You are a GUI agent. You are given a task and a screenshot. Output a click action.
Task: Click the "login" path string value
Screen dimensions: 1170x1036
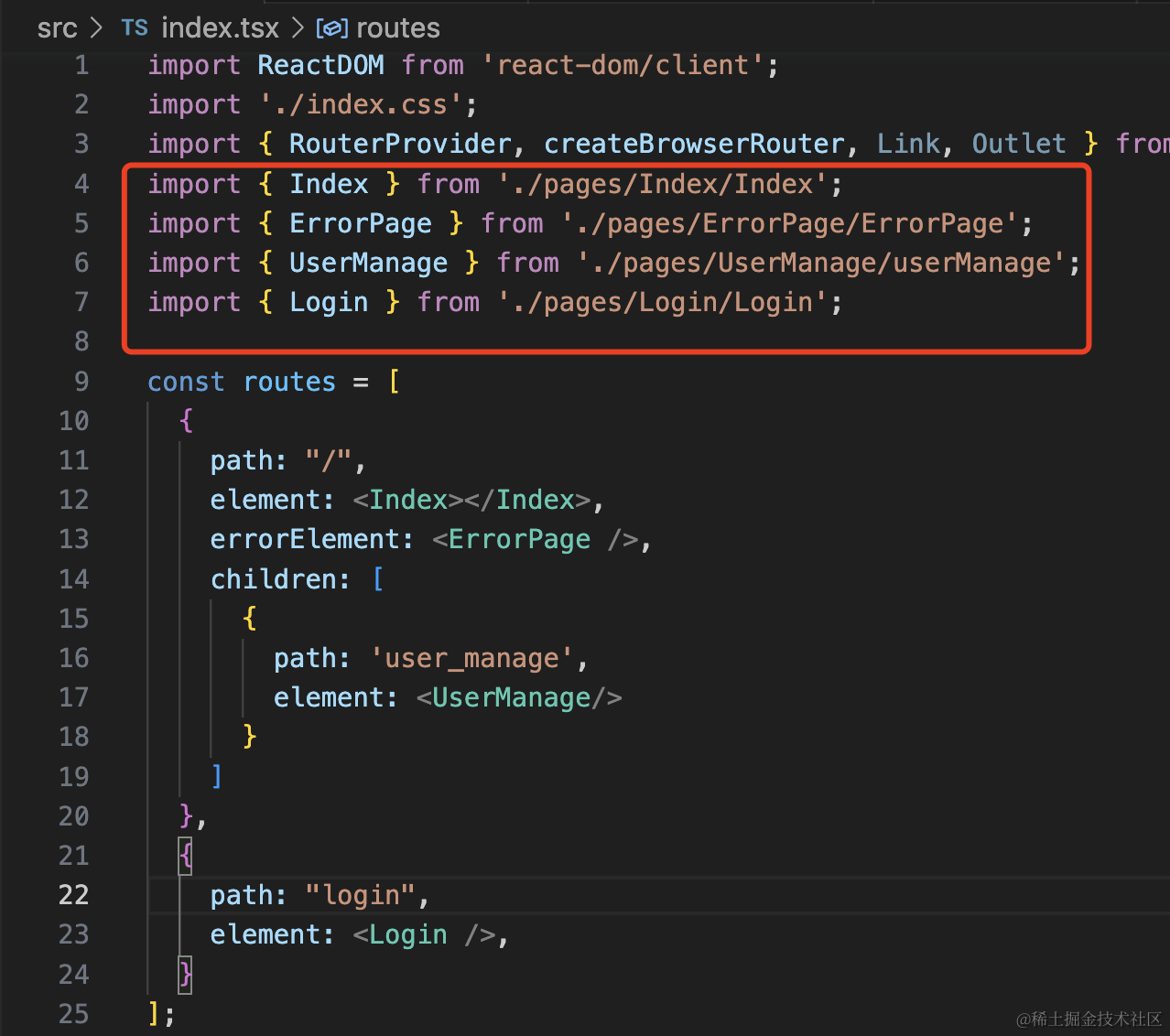[361, 894]
